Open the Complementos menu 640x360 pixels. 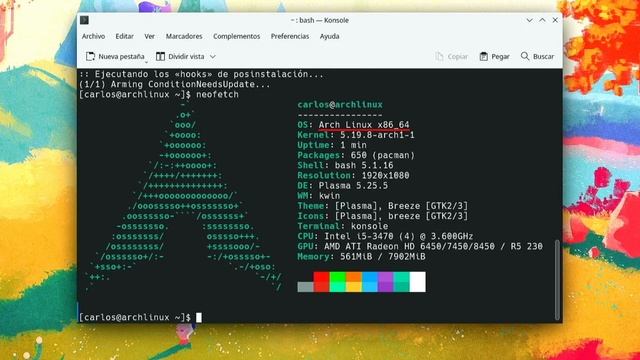[x=237, y=36]
